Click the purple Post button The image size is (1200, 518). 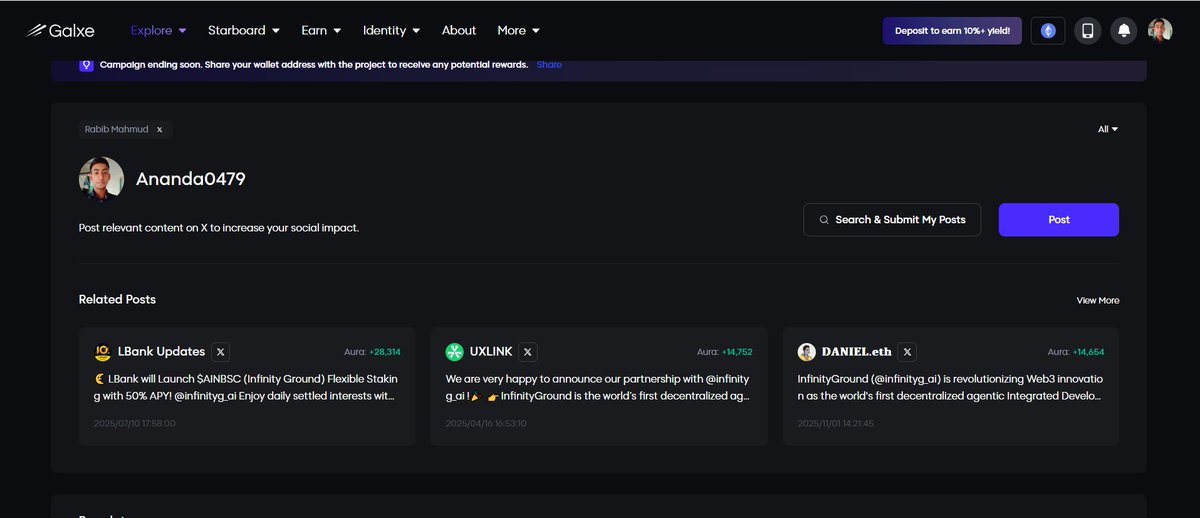pos(1059,220)
